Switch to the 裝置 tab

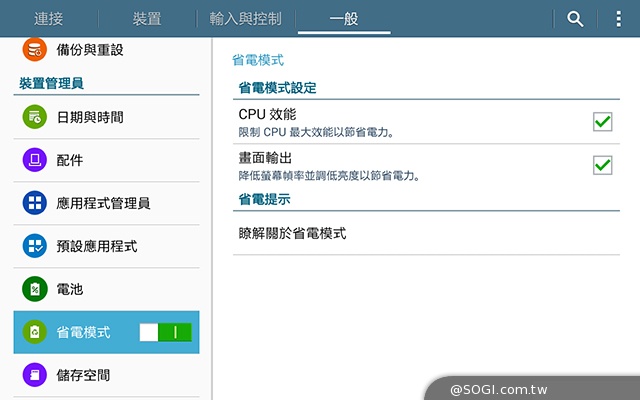(x=147, y=19)
